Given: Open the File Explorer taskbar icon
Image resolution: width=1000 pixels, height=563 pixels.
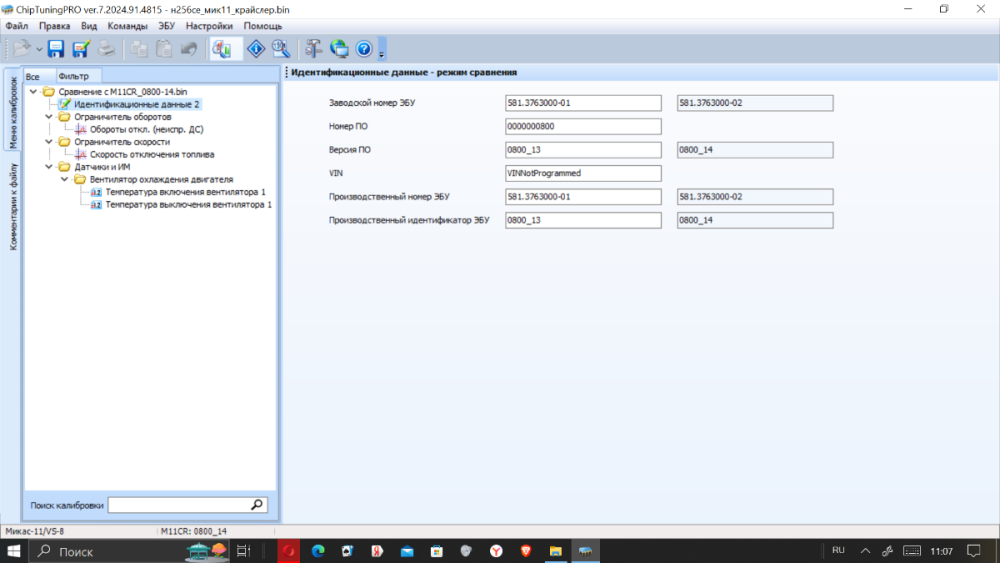Looking at the screenshot, I should 555,552.
